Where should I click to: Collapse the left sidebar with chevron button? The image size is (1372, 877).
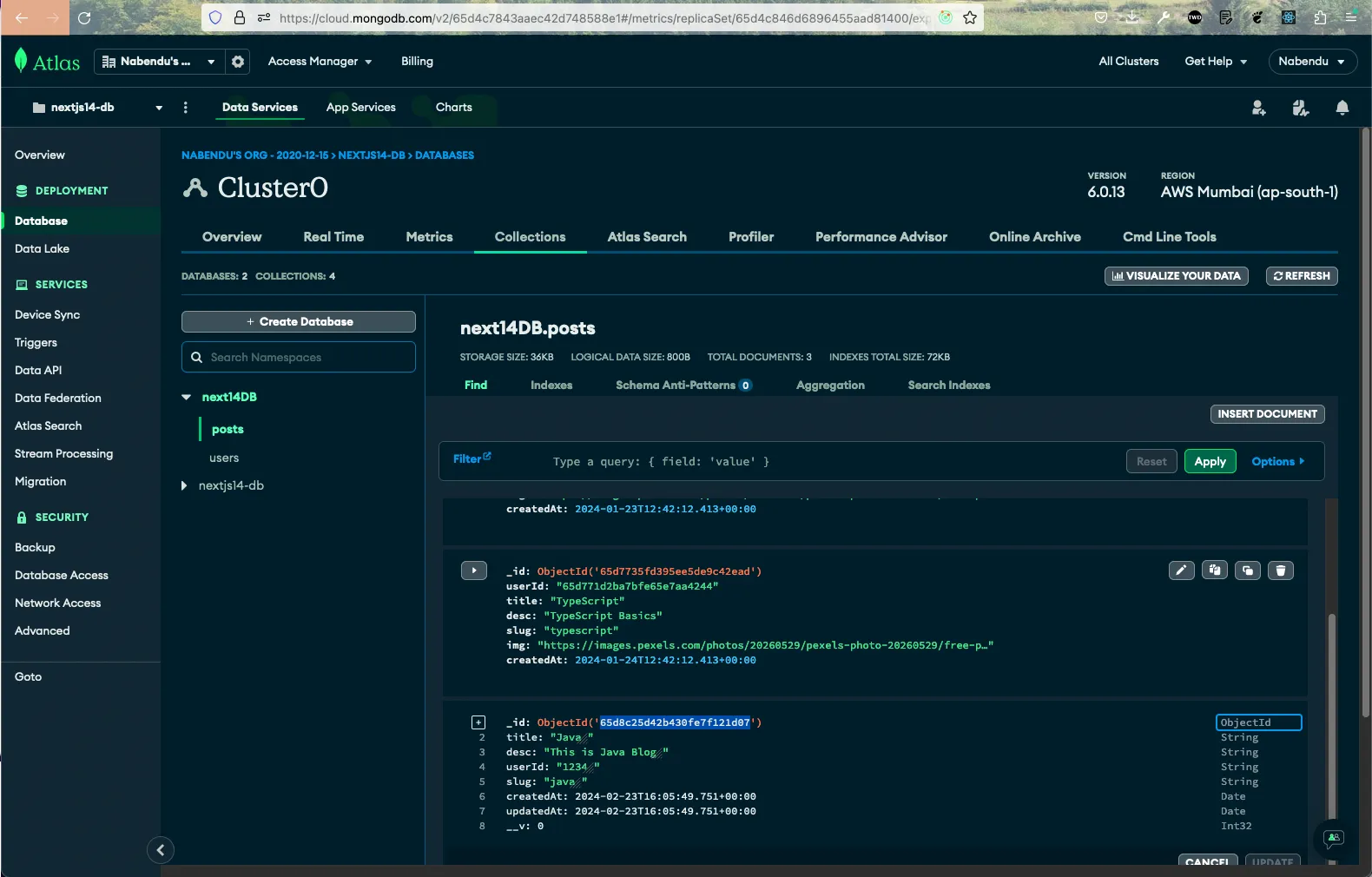[x=160, y=850]
